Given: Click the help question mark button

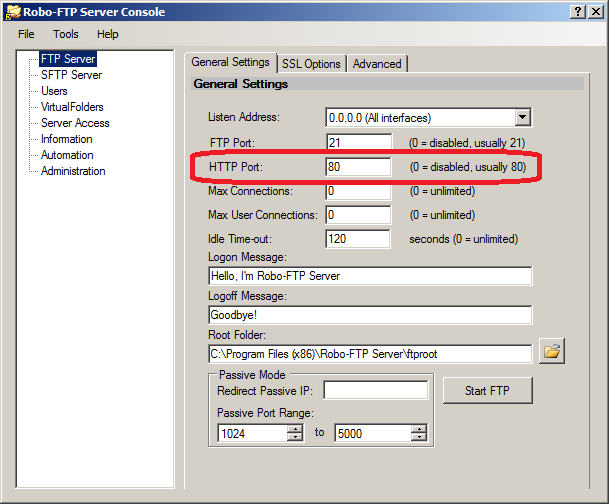Looking at the screenshot, I should click(578, 12).
